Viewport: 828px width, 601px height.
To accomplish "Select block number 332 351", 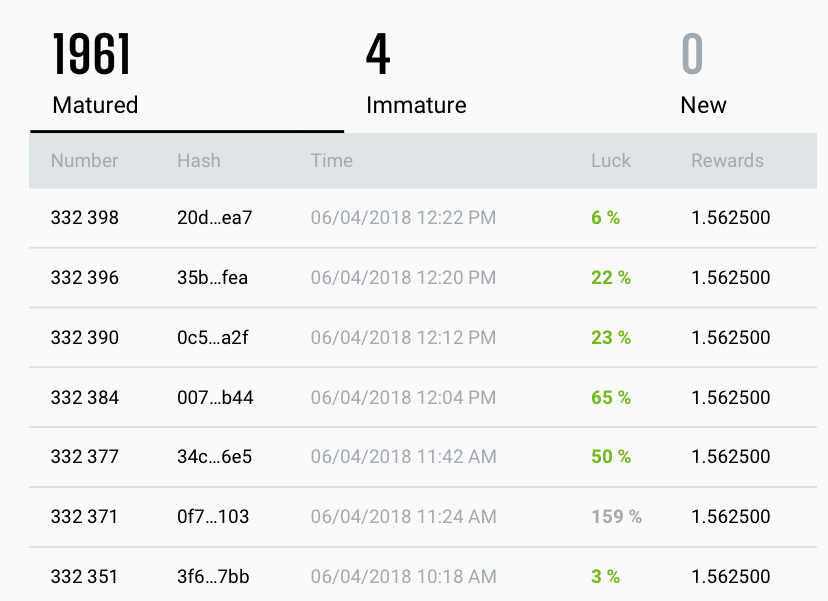I will (x=85, y=577).
